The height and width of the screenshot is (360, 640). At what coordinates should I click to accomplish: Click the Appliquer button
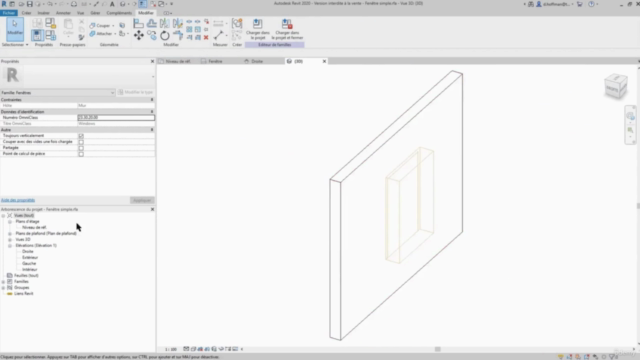[x=142, y=200]
